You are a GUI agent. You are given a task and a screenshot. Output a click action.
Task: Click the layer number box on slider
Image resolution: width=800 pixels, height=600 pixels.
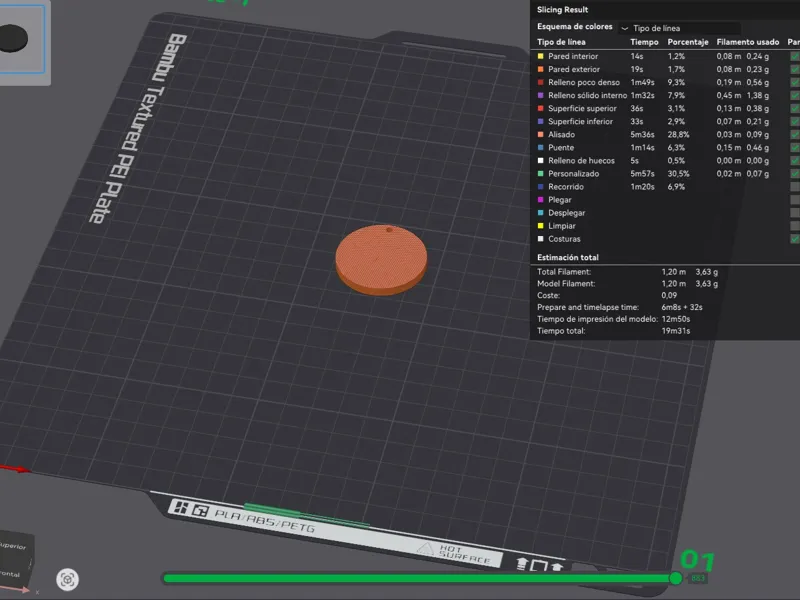coord(697,578)
